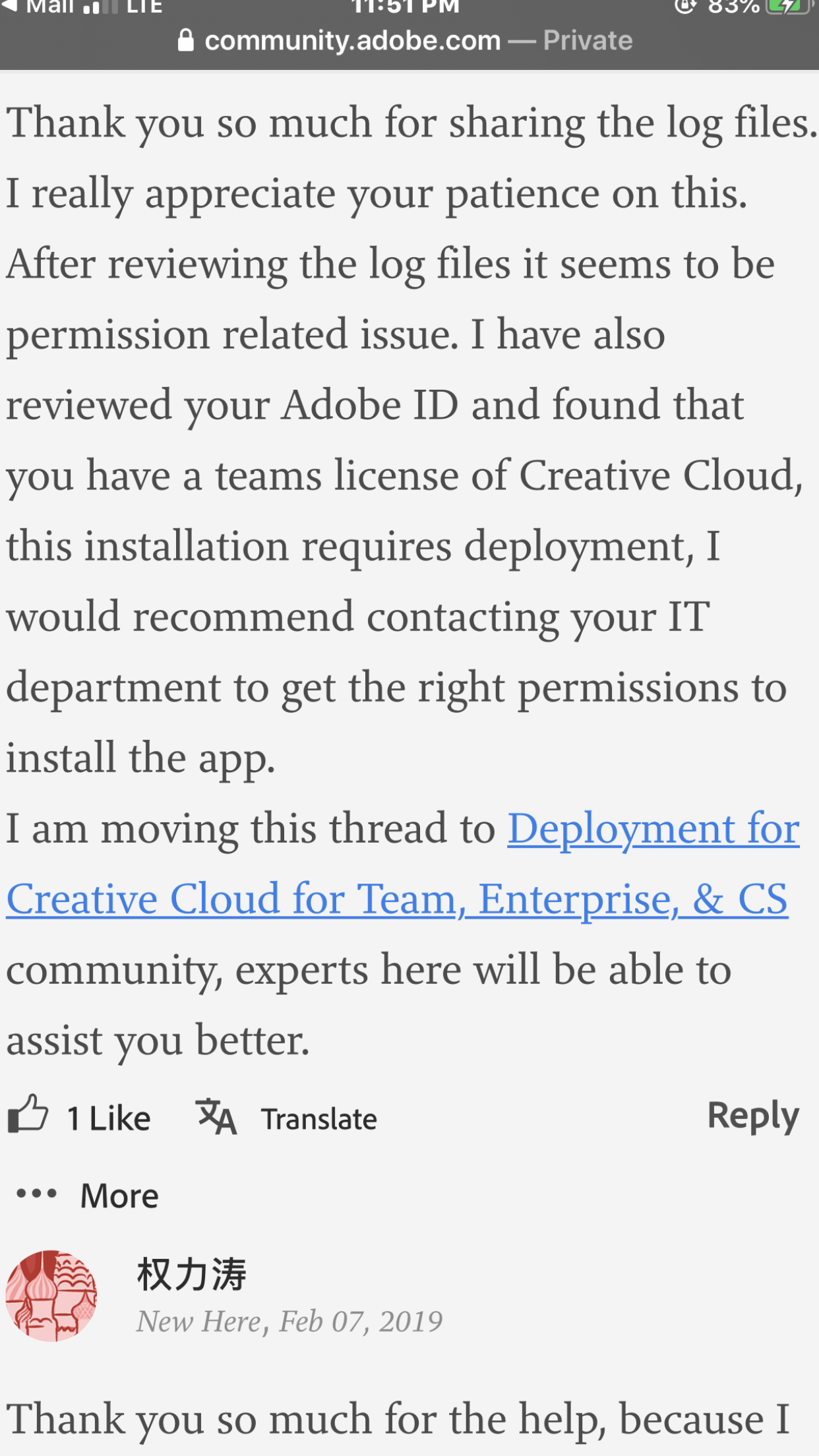The width and height of the screenshot is (819, 1456).
Task: Click the Translate label
Action: (x=319, y=1119)
